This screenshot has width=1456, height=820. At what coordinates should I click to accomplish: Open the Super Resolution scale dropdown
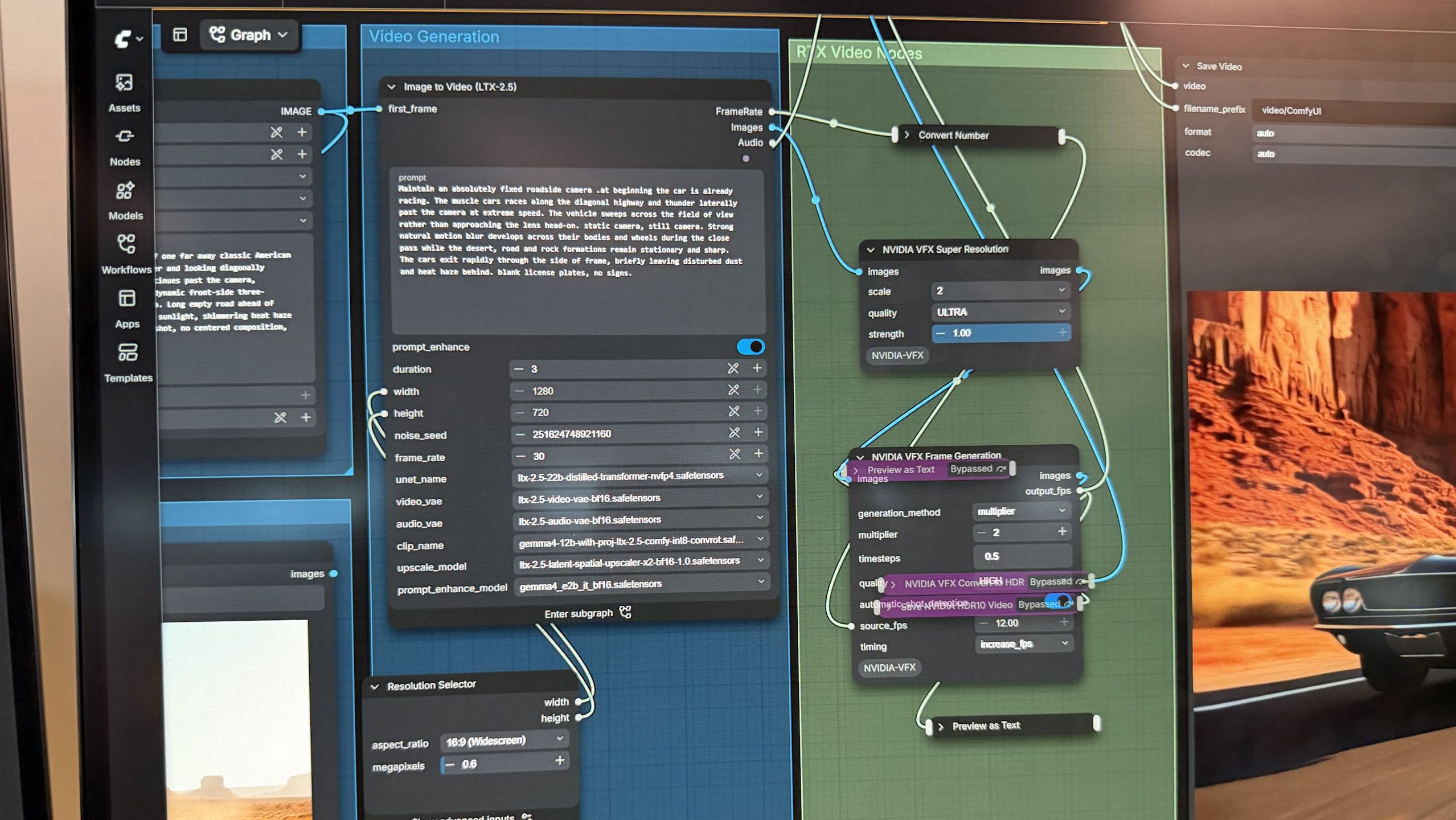tap(1000, 290)
